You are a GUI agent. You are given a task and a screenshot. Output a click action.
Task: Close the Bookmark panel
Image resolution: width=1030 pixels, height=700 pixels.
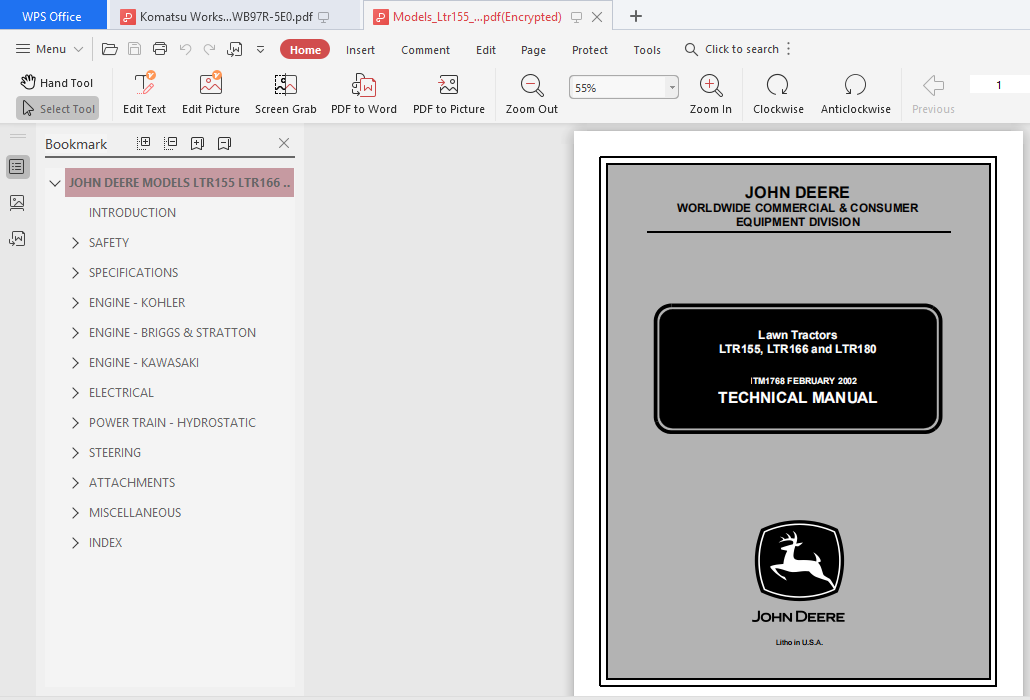click(x=284, y=143)
